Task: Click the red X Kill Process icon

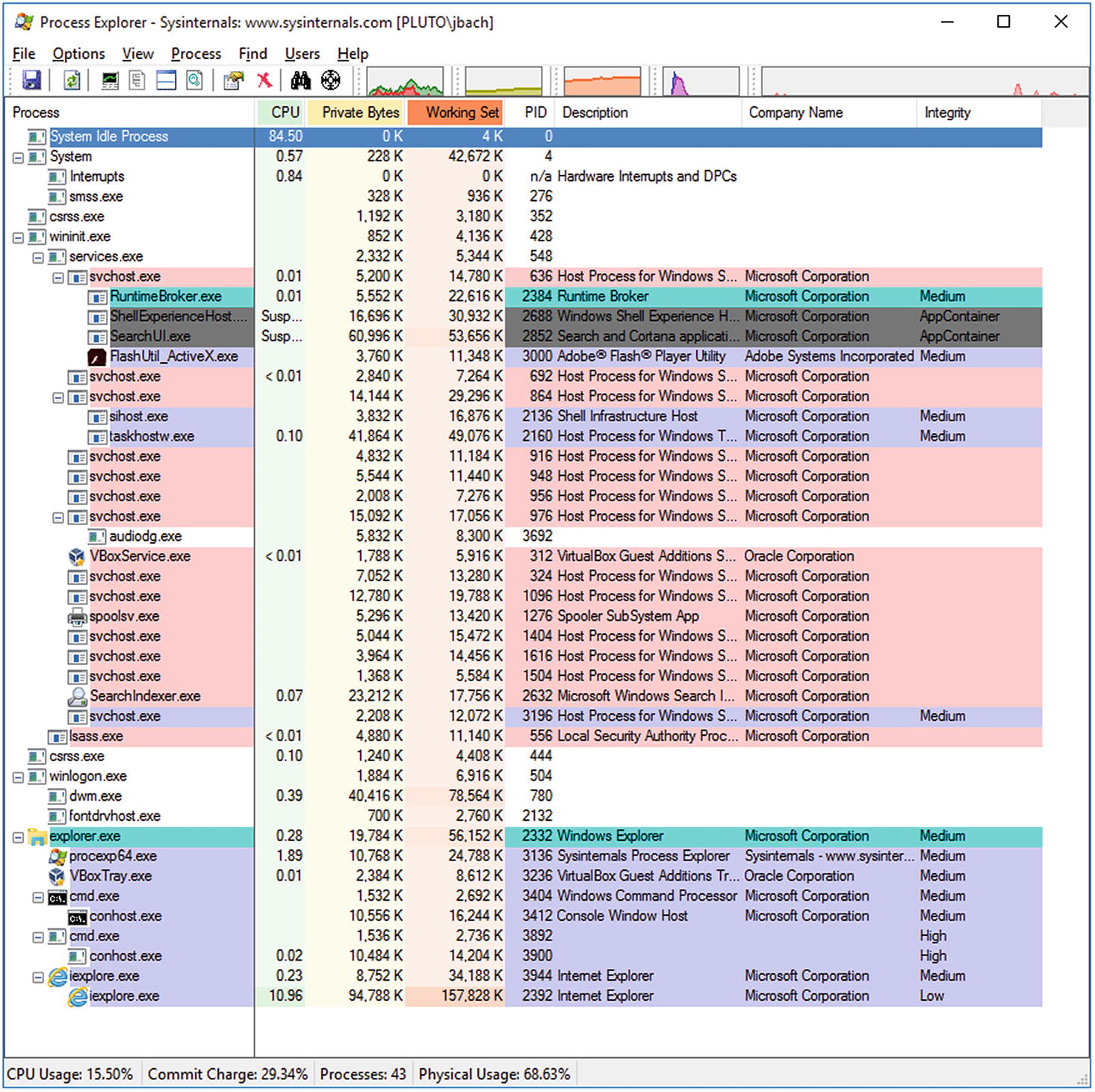Action: coord(264,80)
